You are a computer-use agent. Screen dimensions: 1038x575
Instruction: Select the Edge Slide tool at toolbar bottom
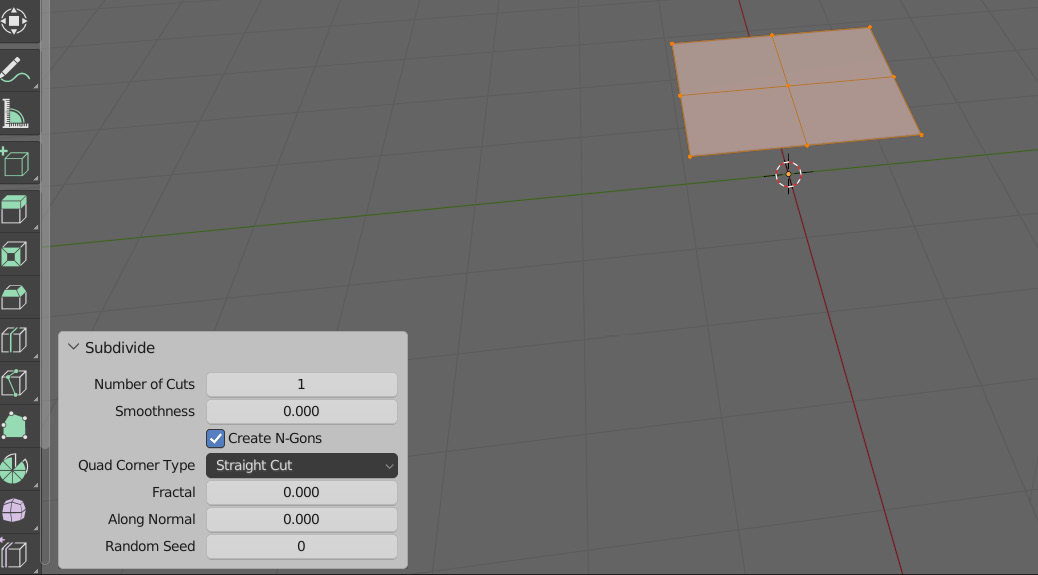14,554
